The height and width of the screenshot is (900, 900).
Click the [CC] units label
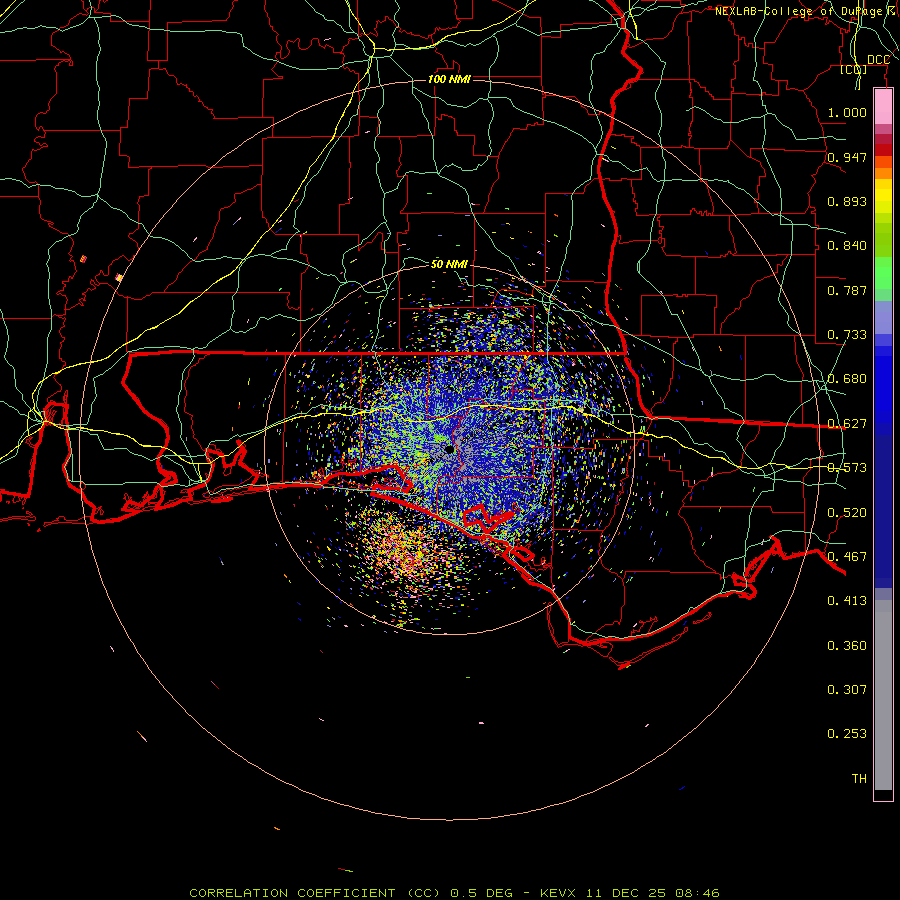tap(854, 69)
